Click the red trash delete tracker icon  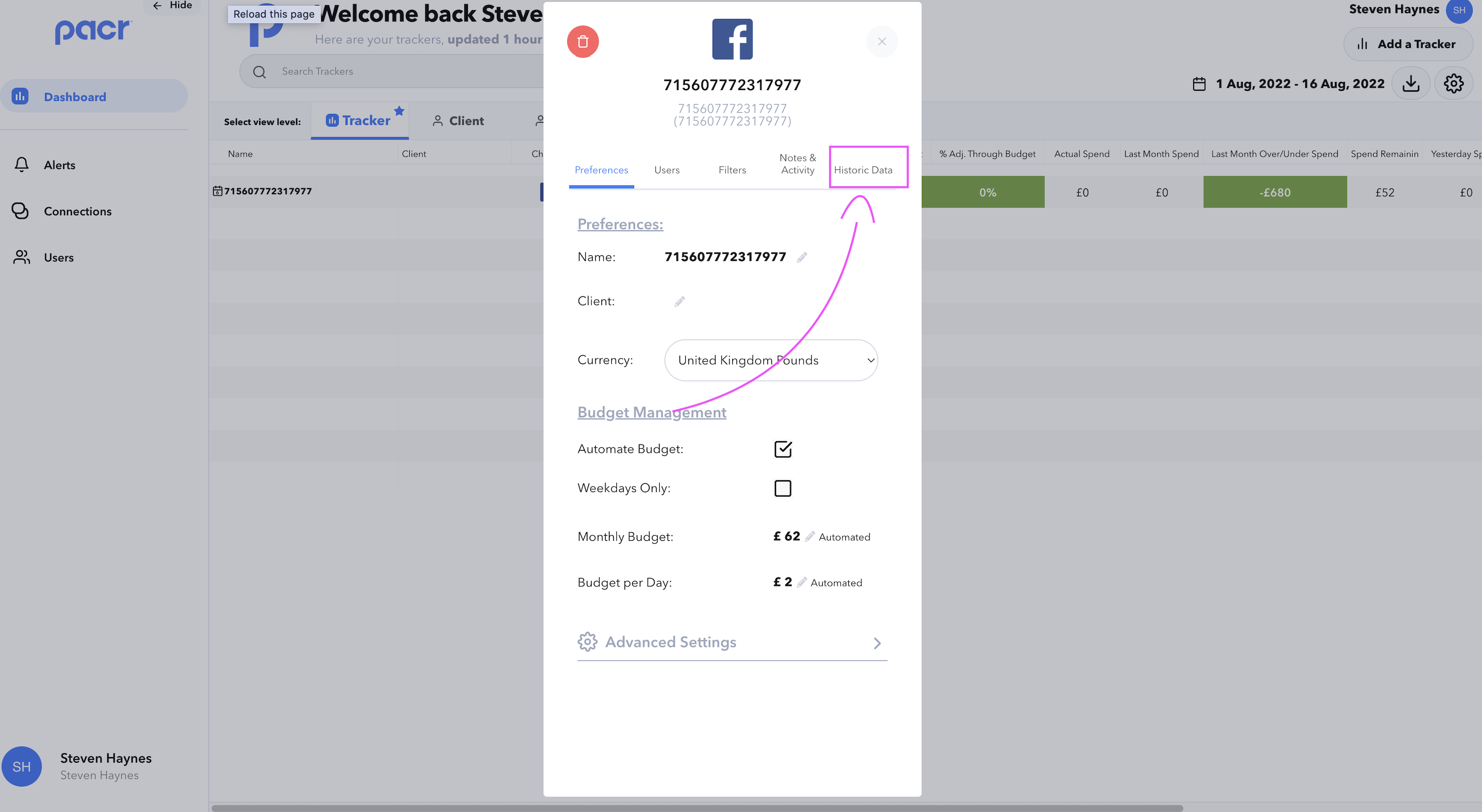click(x=583, y=41)
